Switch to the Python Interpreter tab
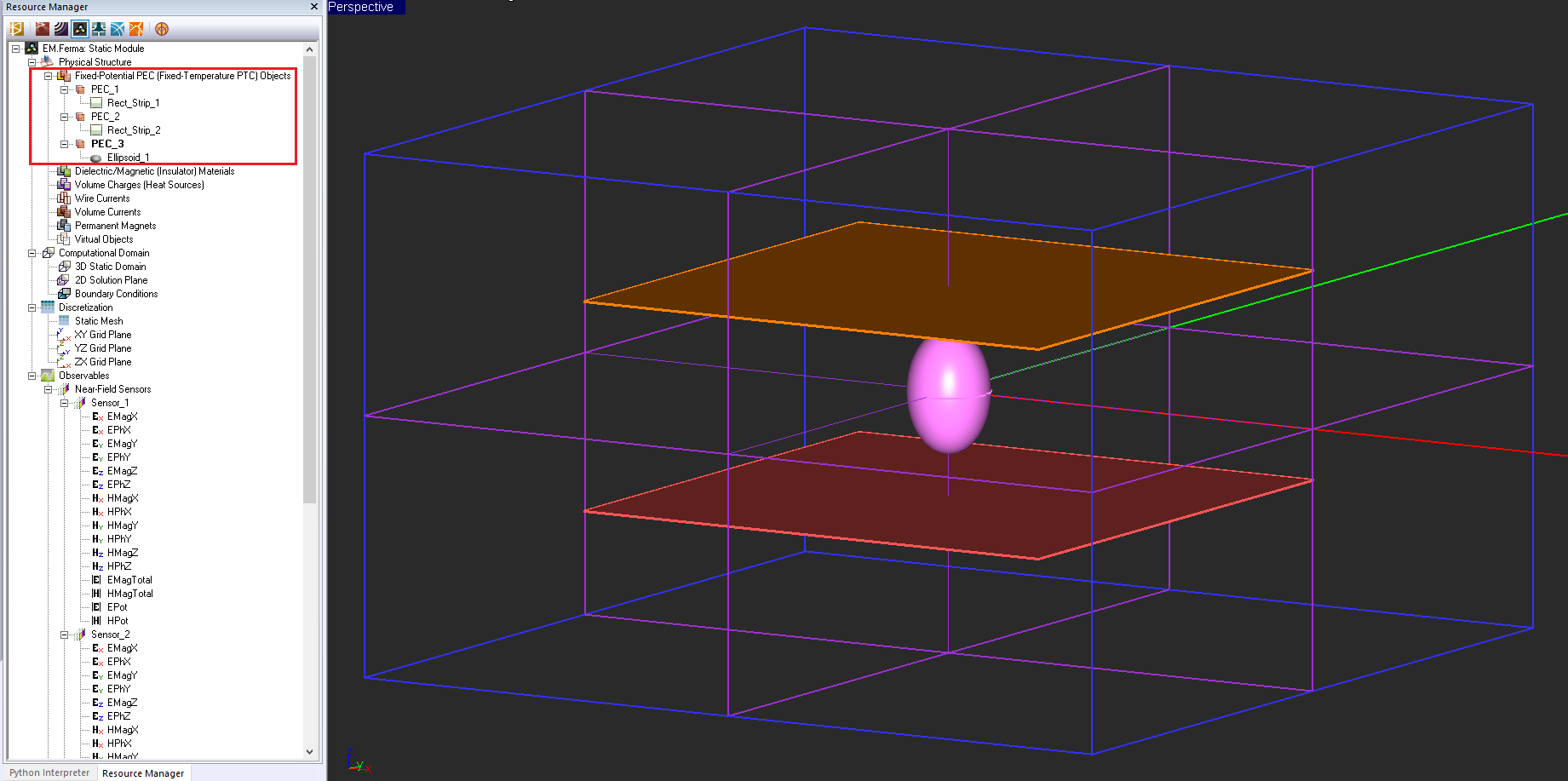 (49, 772)
